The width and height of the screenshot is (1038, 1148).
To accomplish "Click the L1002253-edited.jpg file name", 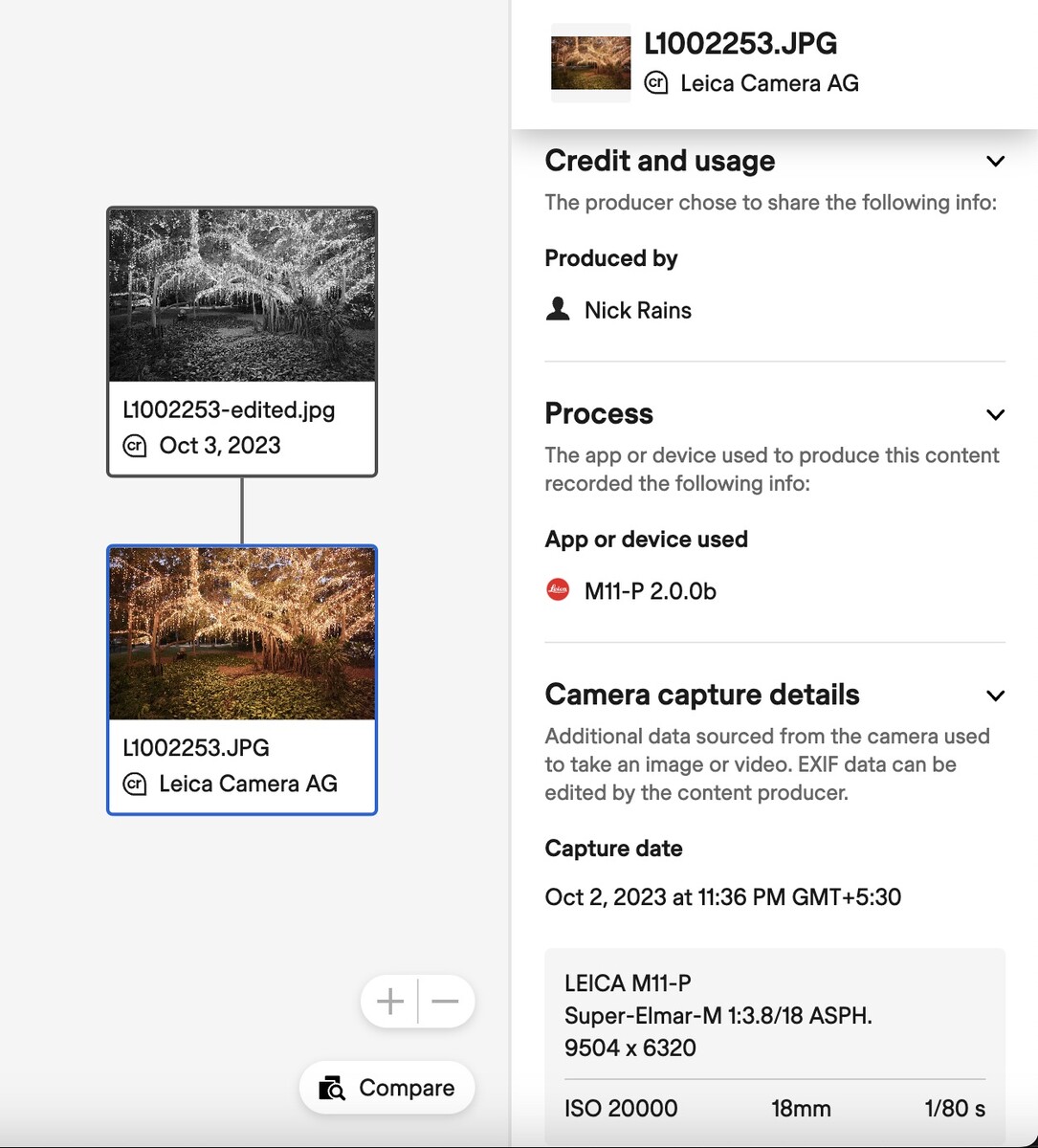I will 230,410.
